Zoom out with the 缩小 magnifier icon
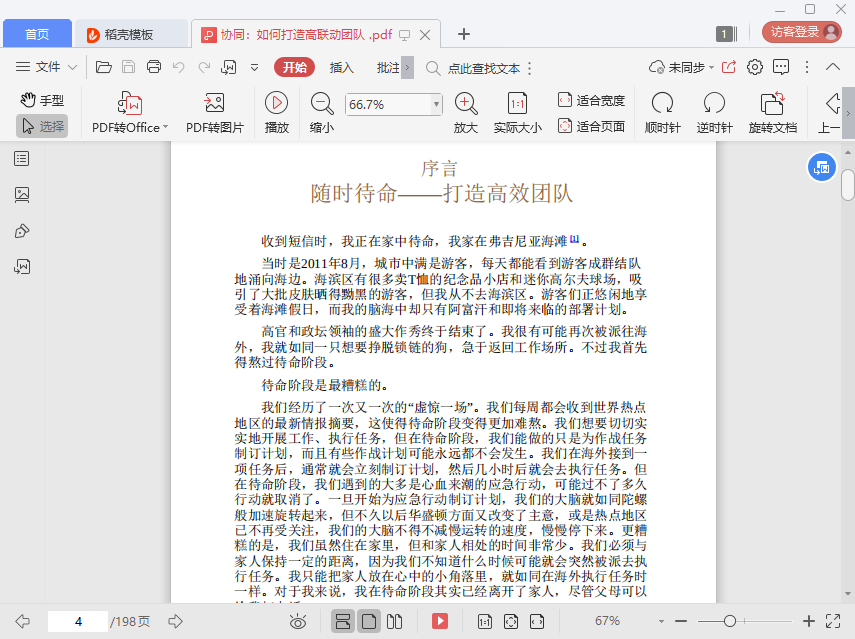 coord(322,103)
